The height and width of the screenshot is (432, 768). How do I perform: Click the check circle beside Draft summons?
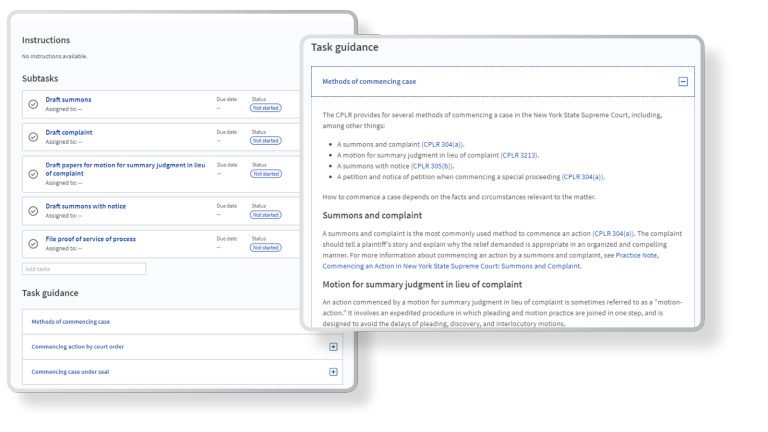click(x=33, y=104)
